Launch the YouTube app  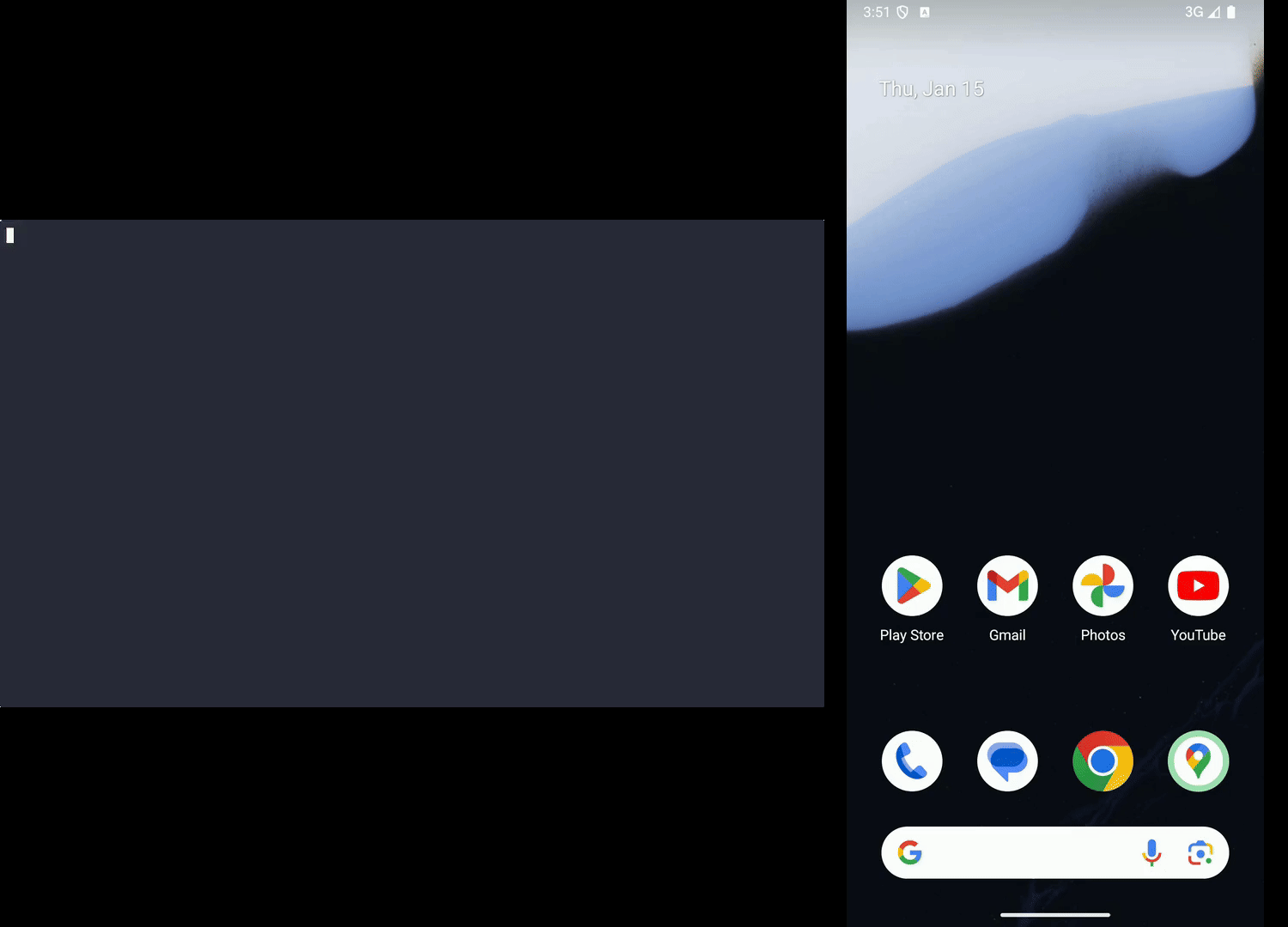pos(1198,586)
